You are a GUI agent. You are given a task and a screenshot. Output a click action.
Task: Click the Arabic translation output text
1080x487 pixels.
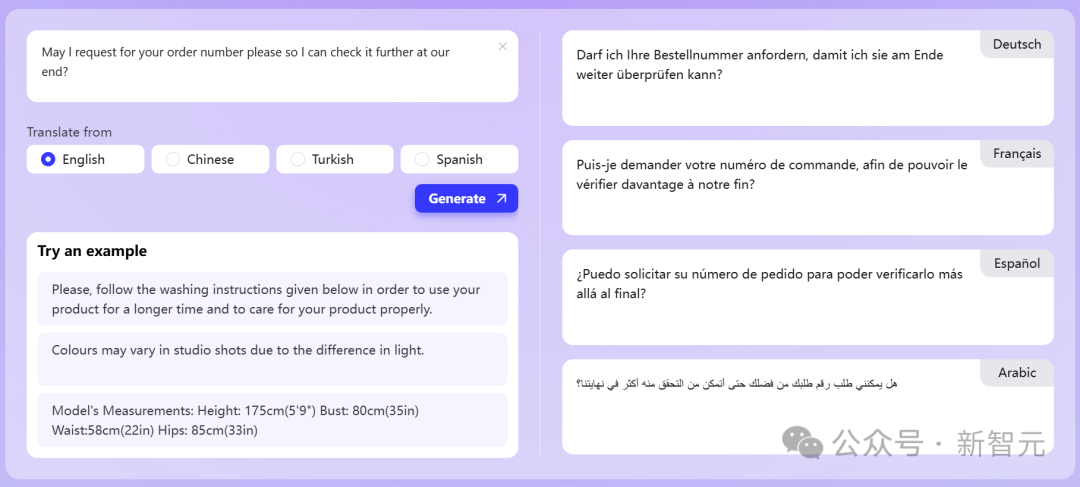pos(736,383)
